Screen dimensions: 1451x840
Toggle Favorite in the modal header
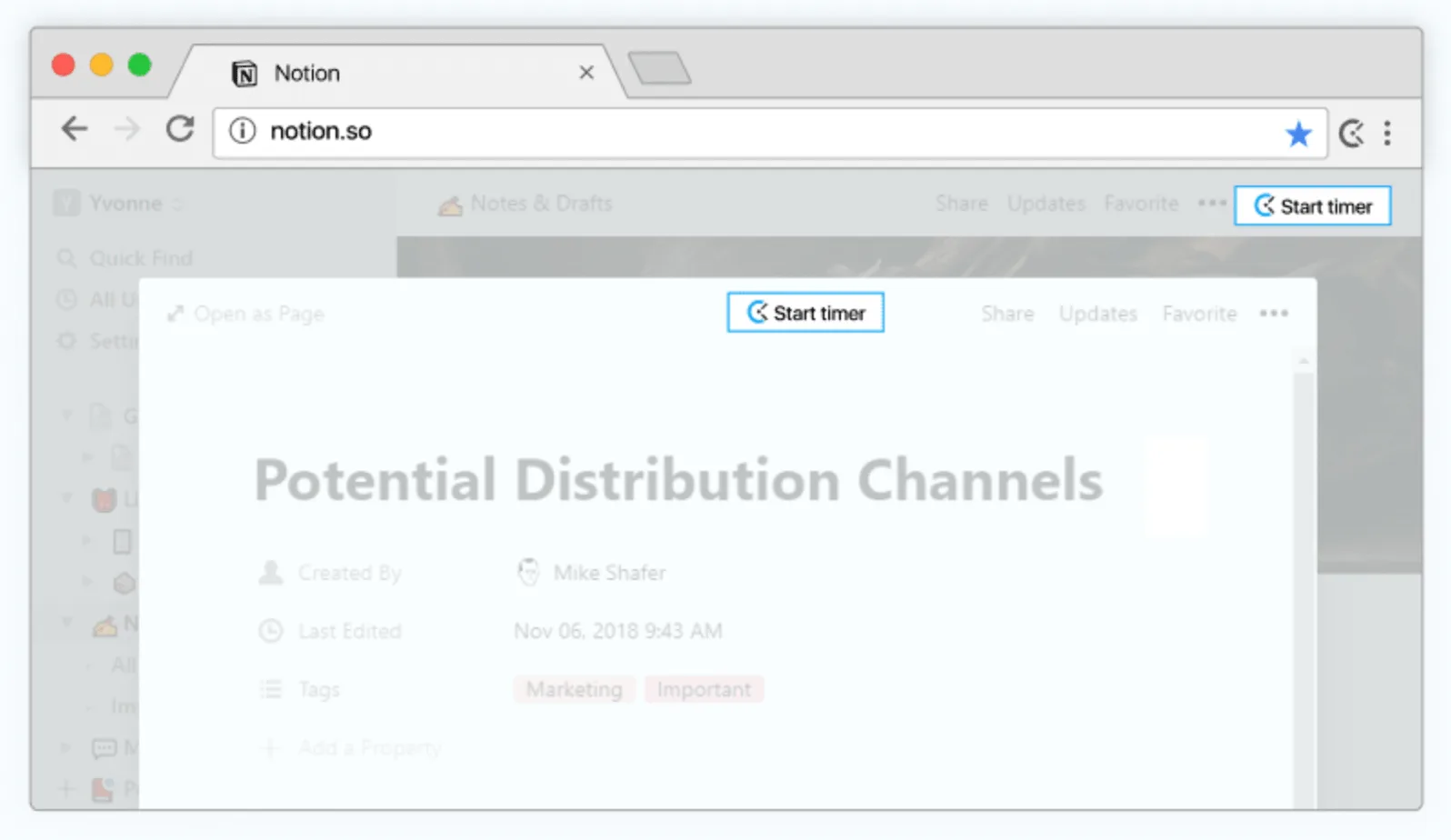(x=1199, y=314)
